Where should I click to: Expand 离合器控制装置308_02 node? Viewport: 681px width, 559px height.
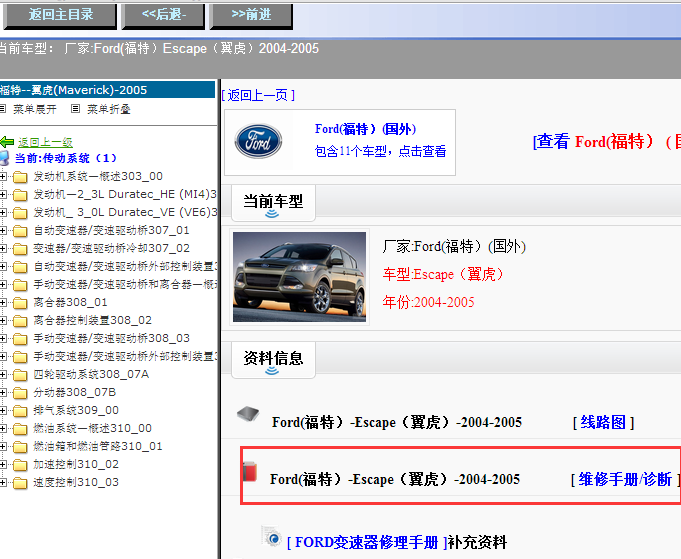pyautogui.click(x=3, y=321)
